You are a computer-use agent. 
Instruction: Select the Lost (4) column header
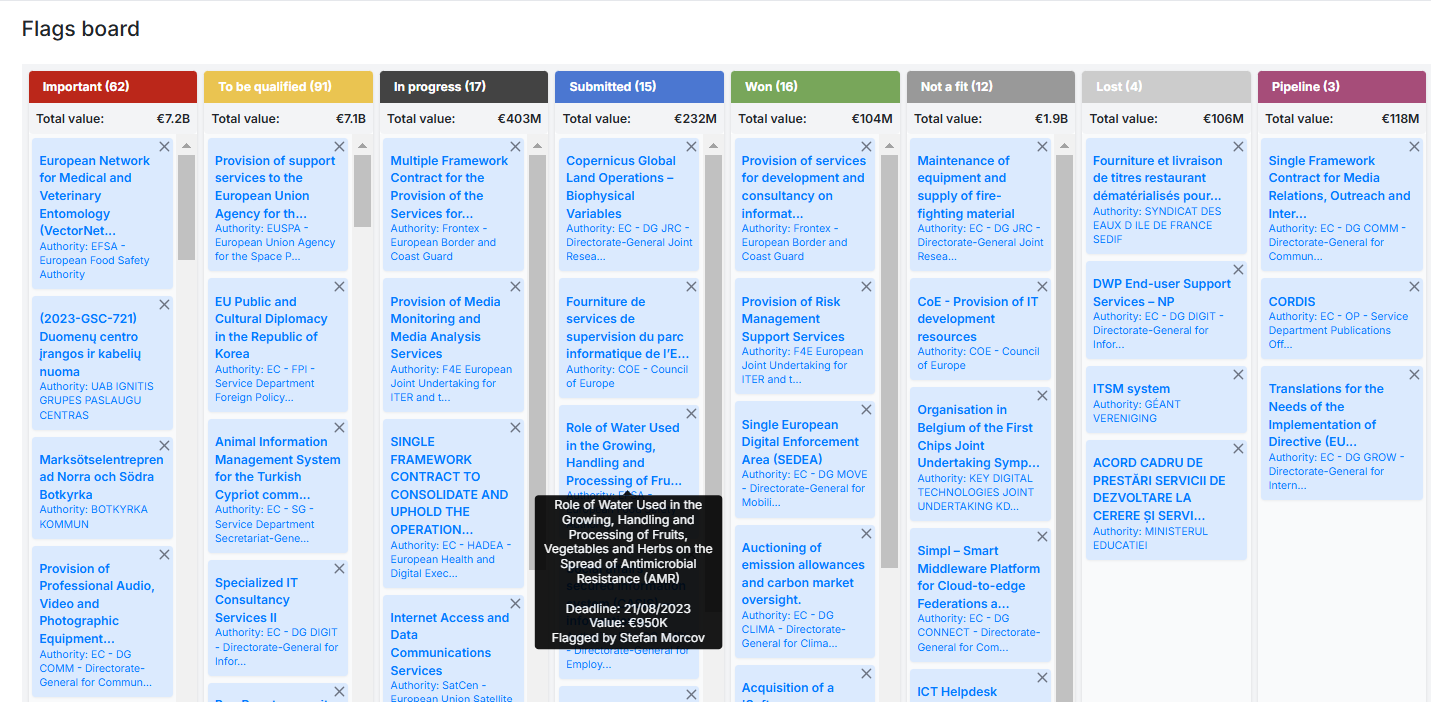pyautogui.click(x=1166, y=87)
